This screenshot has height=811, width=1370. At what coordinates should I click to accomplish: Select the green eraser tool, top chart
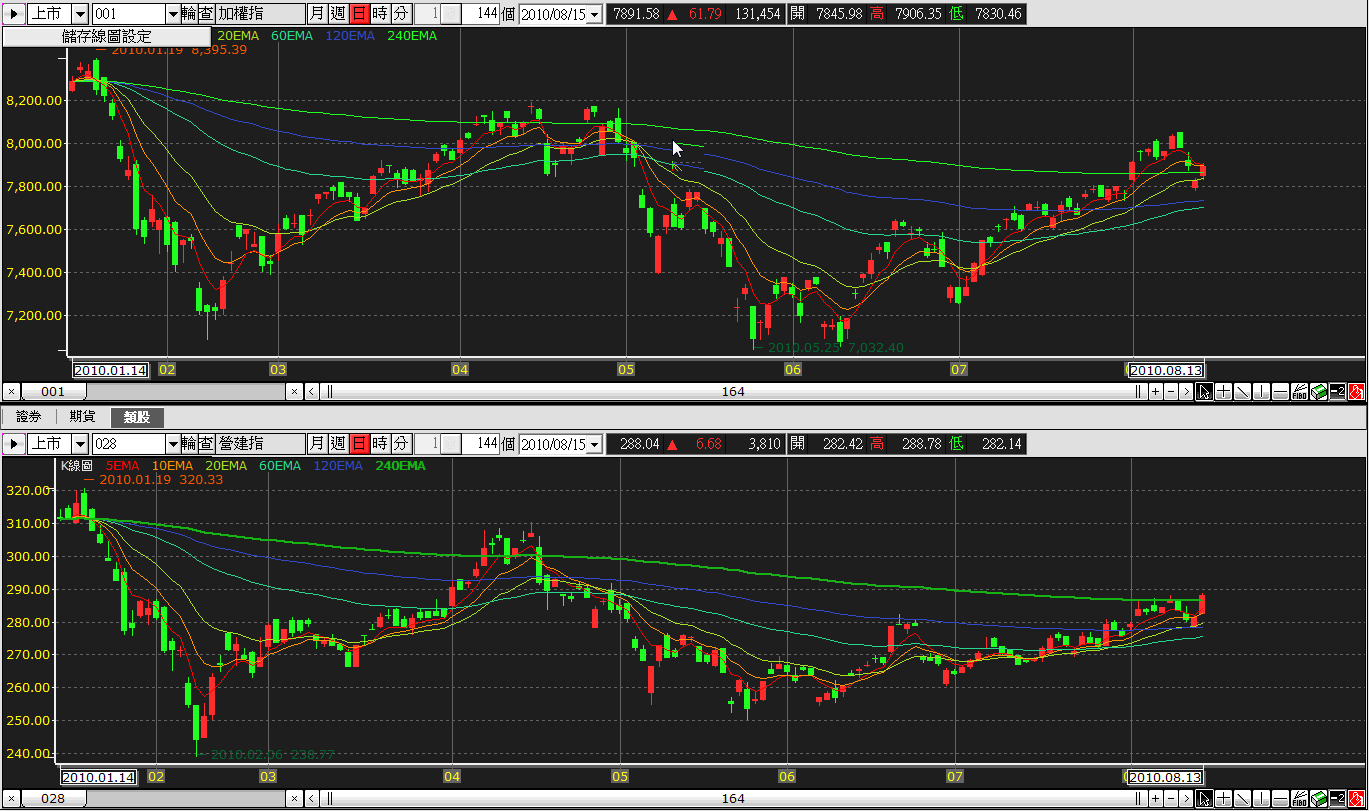click(x=1318, y=391)
